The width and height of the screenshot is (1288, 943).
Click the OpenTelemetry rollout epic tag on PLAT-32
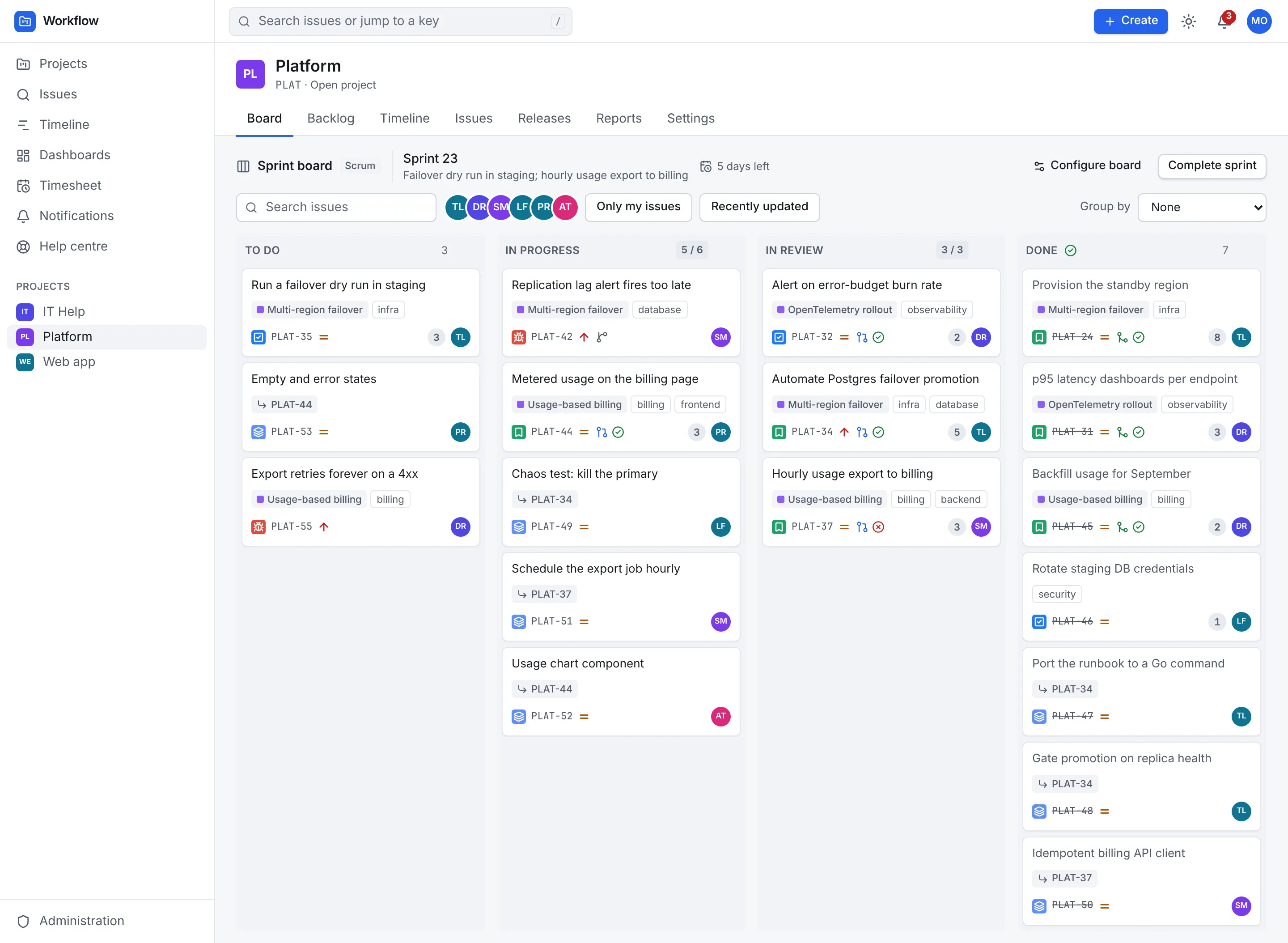pos(834,310)
